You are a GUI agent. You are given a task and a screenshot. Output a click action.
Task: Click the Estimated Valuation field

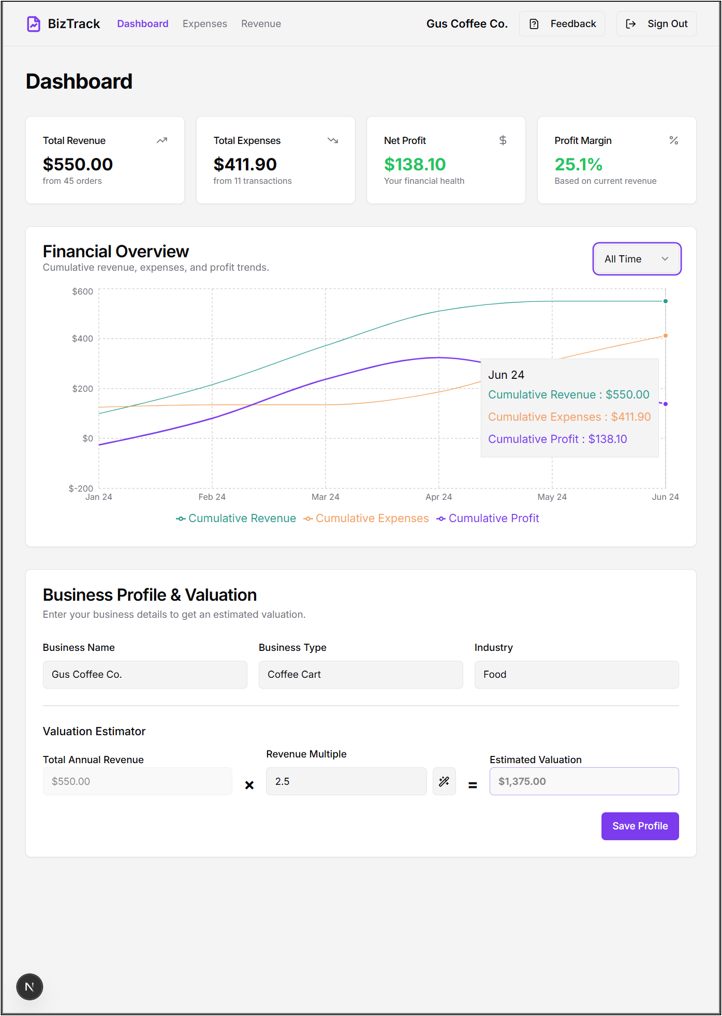click(x=584, y=781)
